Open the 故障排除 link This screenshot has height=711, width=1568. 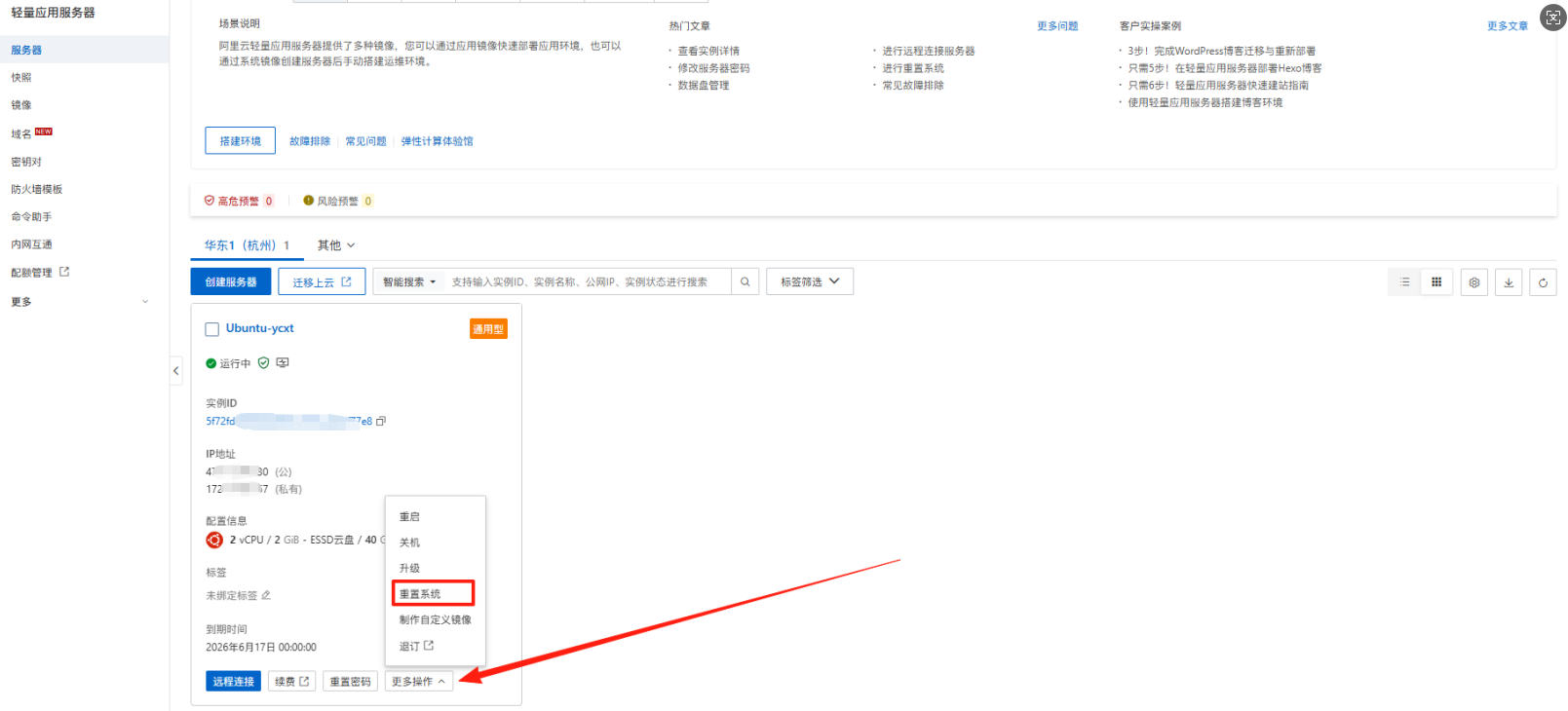point(310,141)
